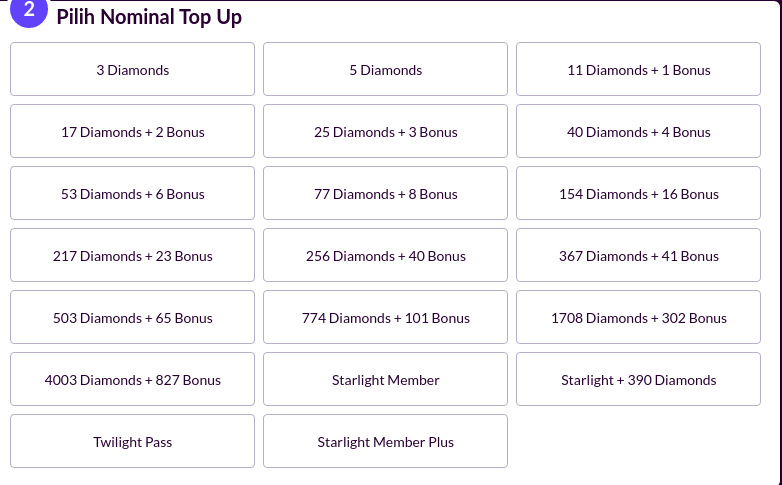Choose 25 Diamonds + 3 Bonus
The image size is (782, 485).
[386, 132]
